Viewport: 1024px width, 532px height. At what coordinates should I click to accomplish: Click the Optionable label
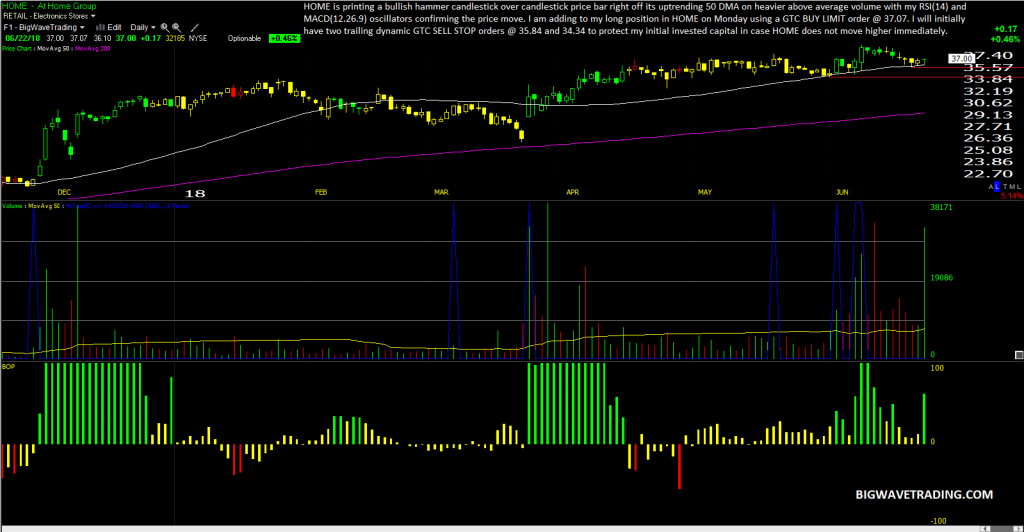(244, 39)
